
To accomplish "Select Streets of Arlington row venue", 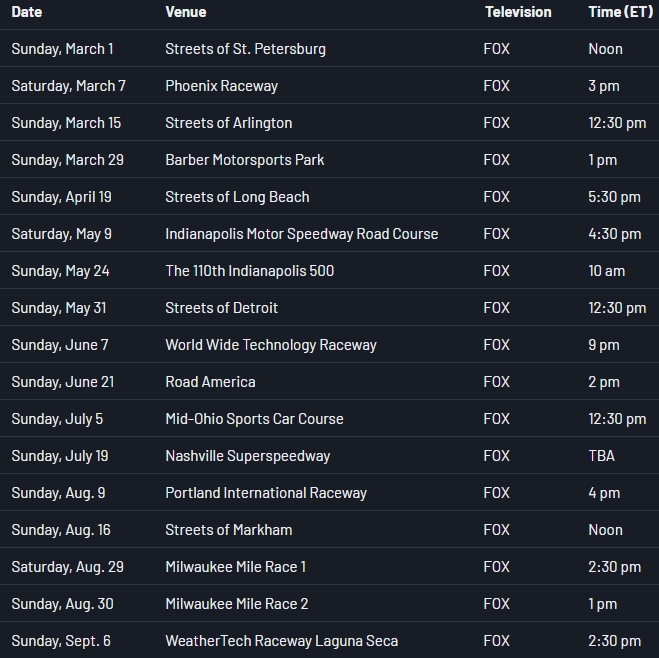I will click(x=229, y=123).
